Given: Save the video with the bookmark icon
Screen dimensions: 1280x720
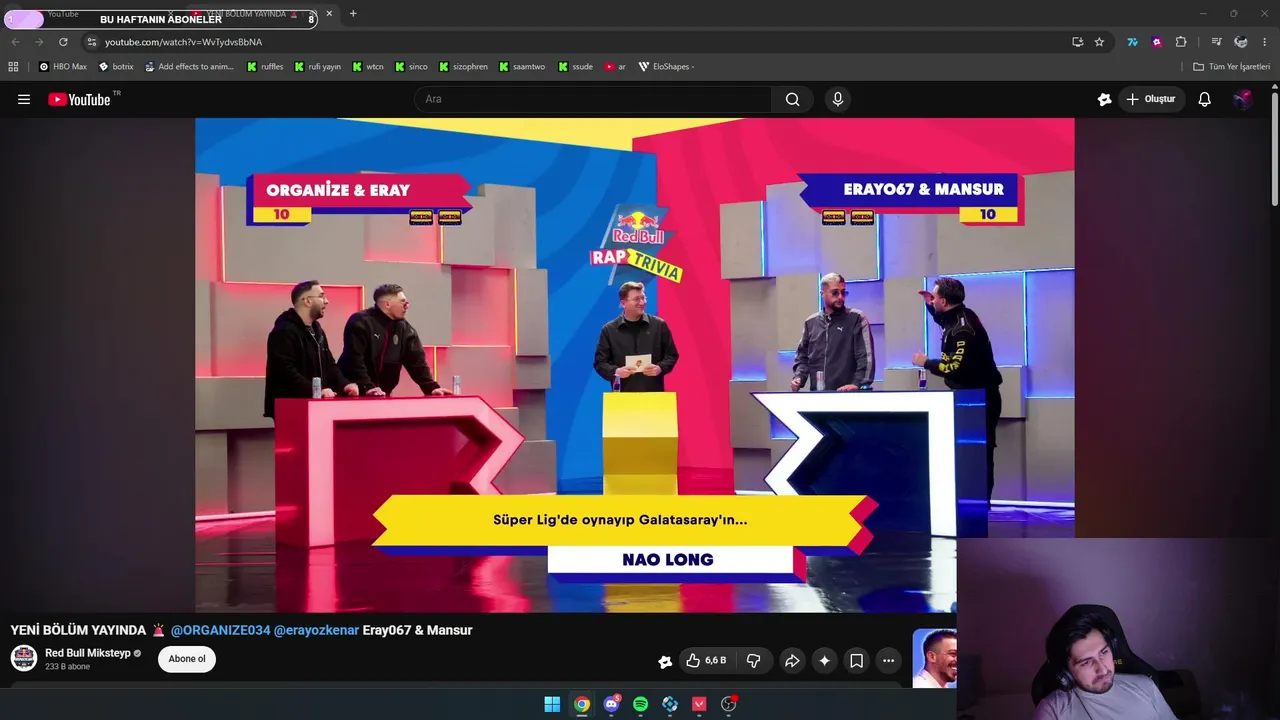Looking at the screenshot, I should click(x=856, y=661).
